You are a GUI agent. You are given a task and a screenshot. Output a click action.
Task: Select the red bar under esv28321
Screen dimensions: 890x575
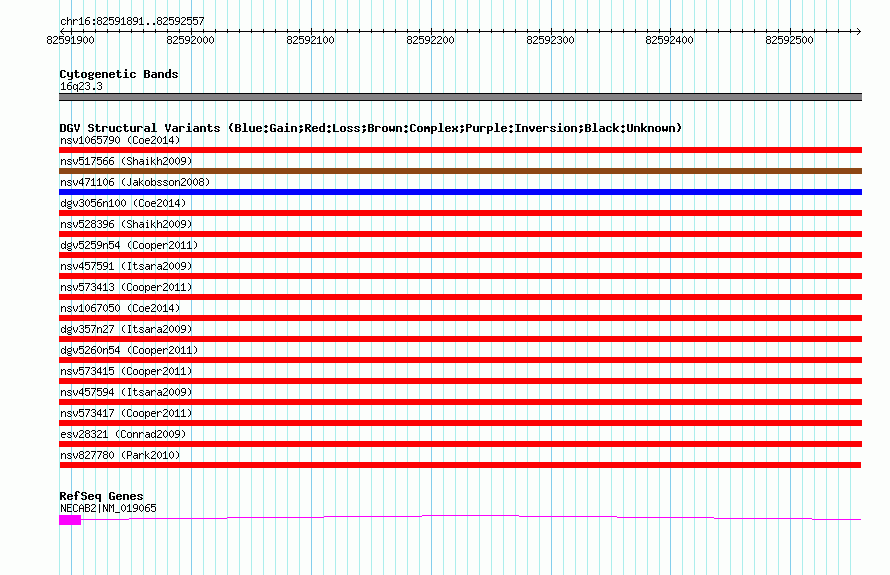(460, 444)
